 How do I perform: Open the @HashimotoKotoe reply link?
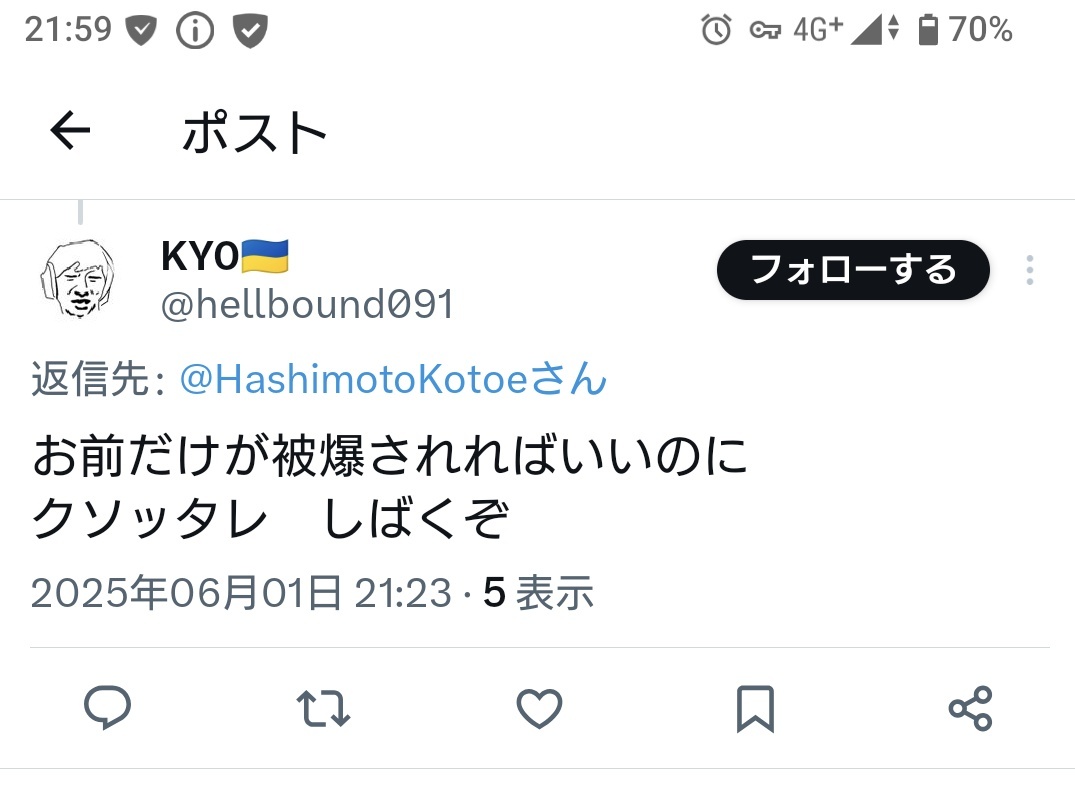click(x=394, y=379)
